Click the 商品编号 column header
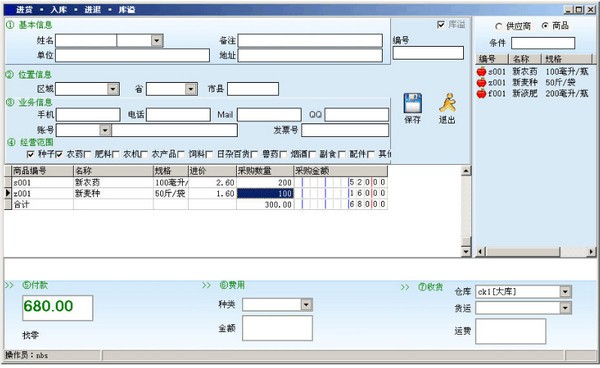The height and width of the screenshot is (368, 600). 42,171
